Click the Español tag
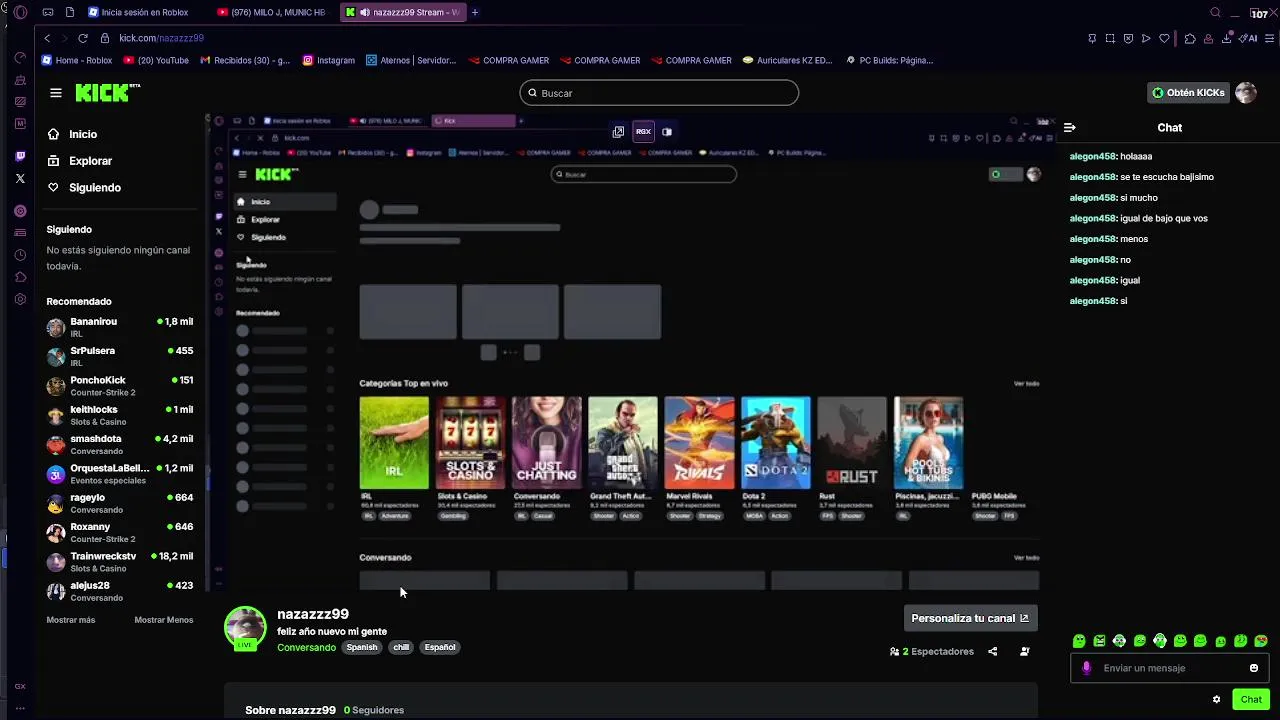 point(440,647)
